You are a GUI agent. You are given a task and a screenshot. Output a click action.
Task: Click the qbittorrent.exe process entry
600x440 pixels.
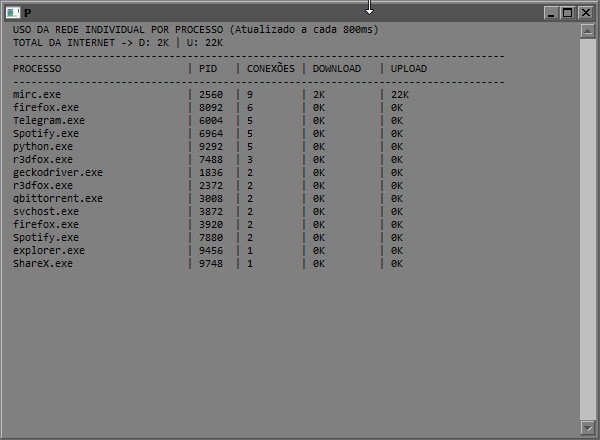point(58,199)
